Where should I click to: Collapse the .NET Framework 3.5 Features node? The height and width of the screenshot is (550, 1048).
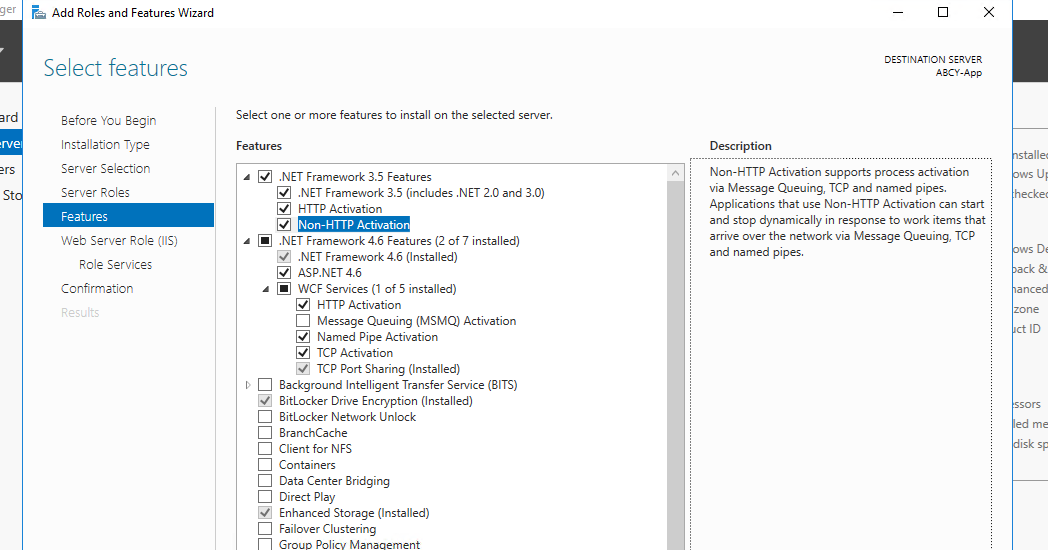[247, 177]
